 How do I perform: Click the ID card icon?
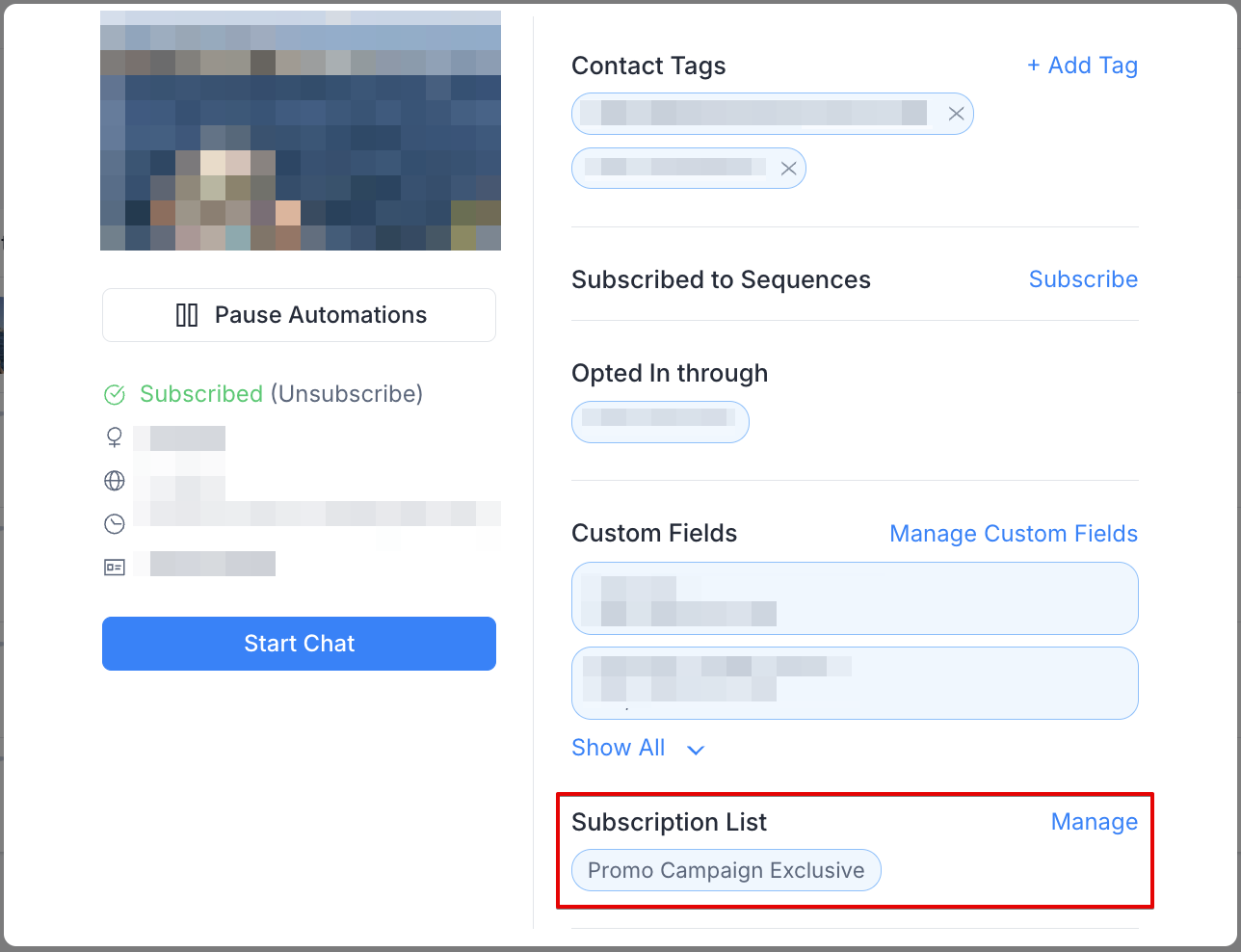click(x=115, y=568)
